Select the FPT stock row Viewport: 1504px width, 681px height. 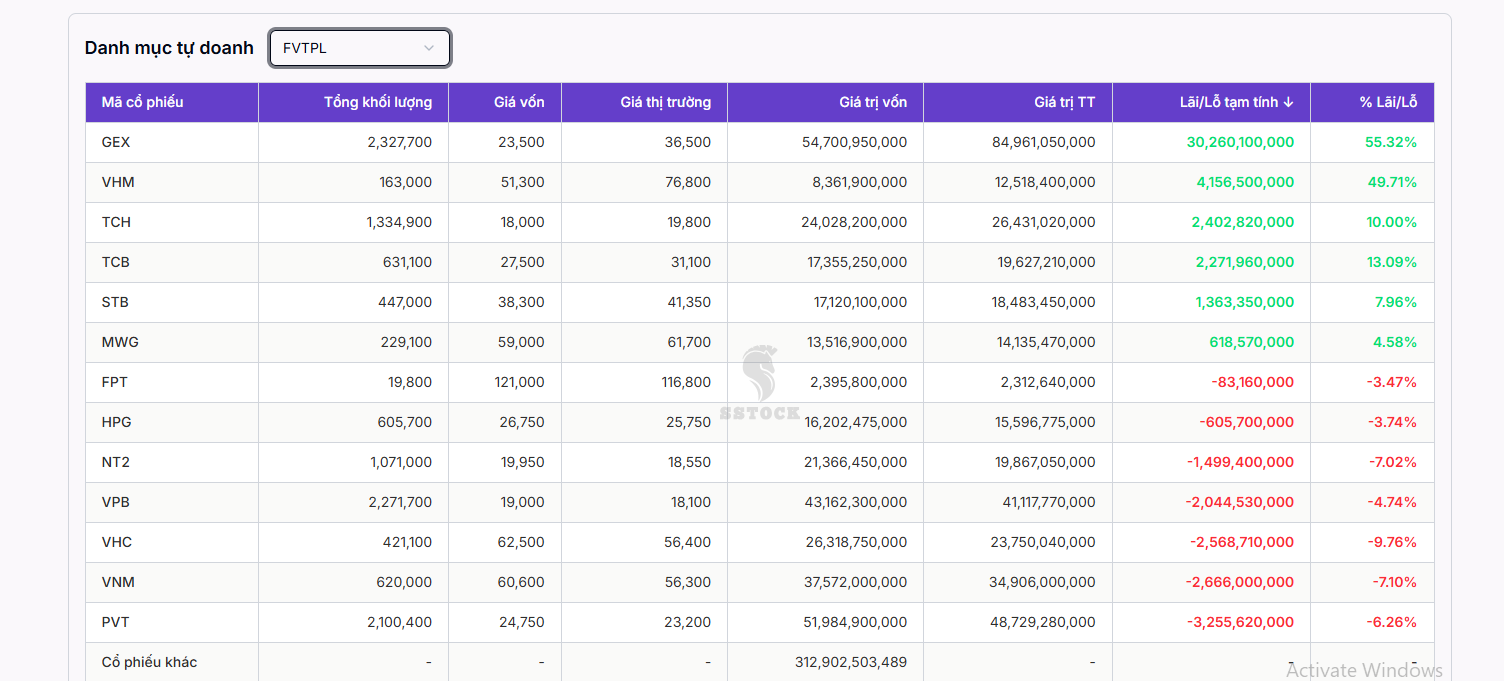tap(115, 382)
